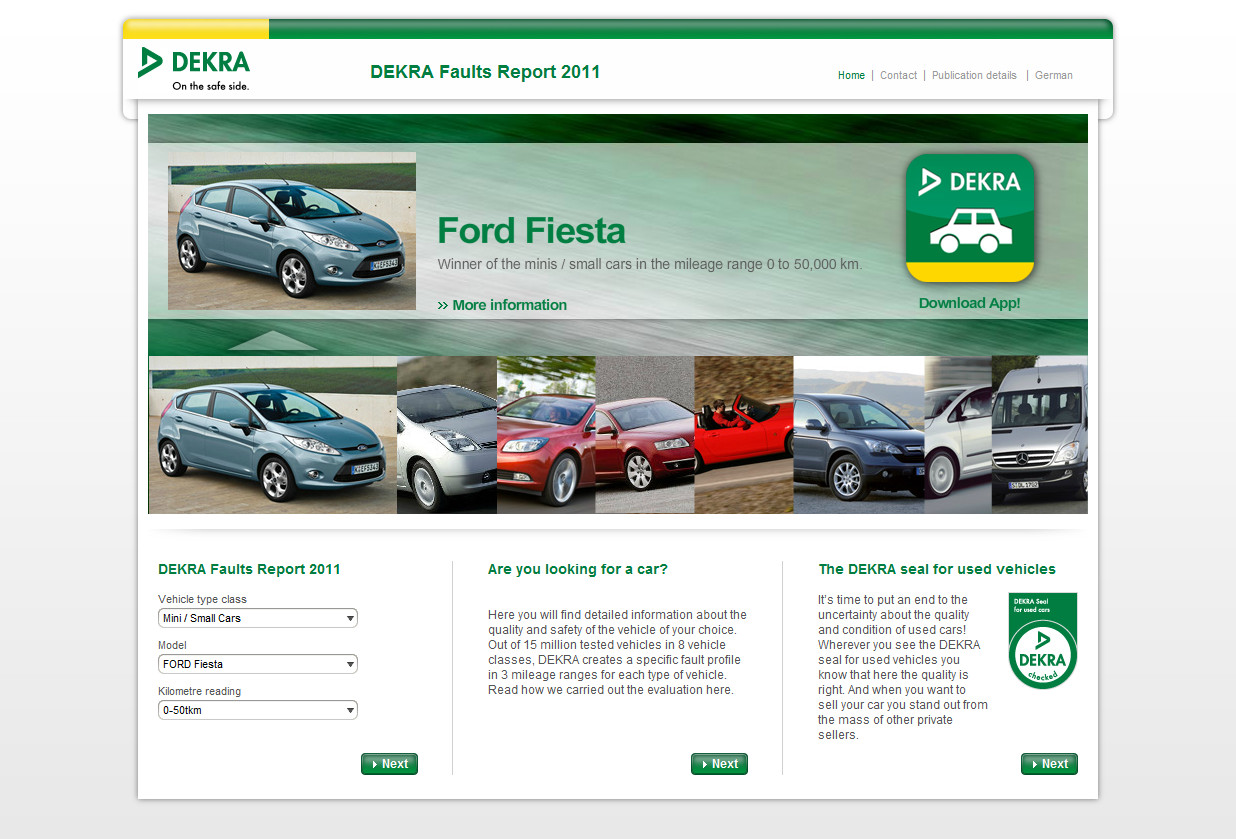Select the blue Ford Fiesta thumbnail in the car strip
Viewport: 1236px width, 839px height.
pos(273,435)
